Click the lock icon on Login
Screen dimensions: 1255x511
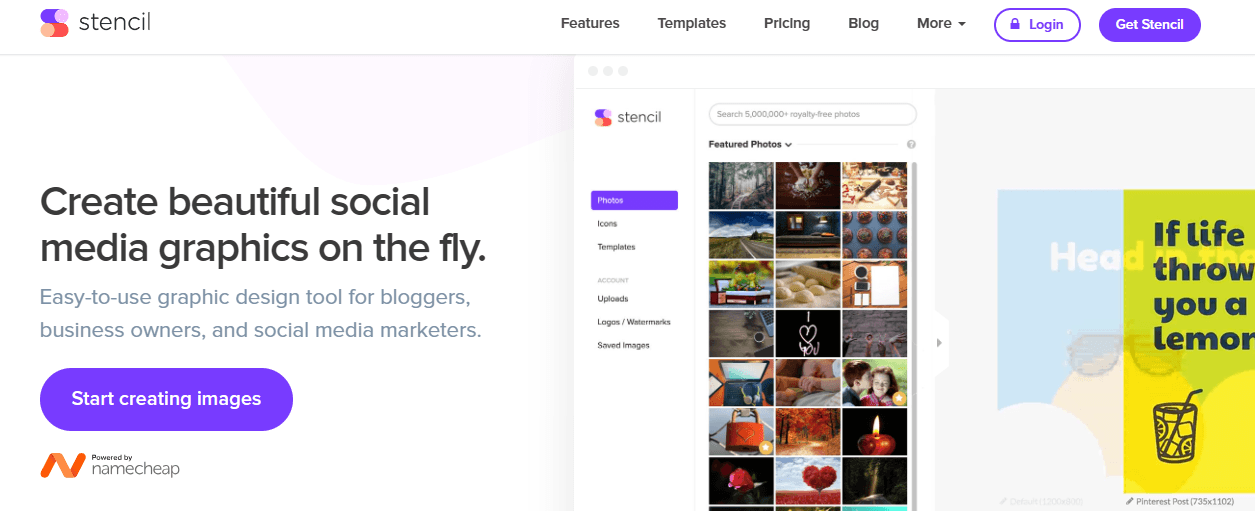[x=1015, y=24]
